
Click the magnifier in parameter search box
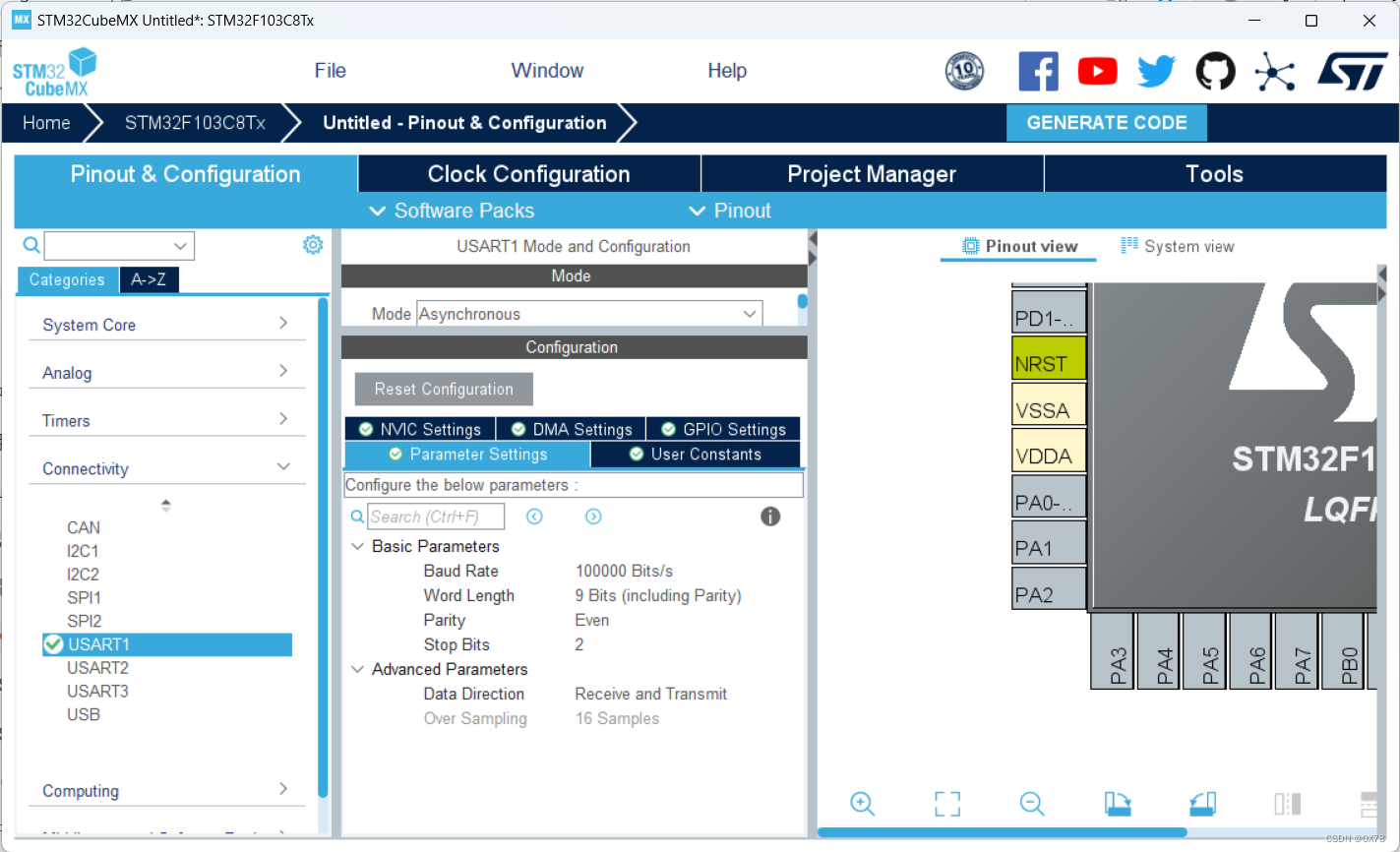[x=357, y=517]
